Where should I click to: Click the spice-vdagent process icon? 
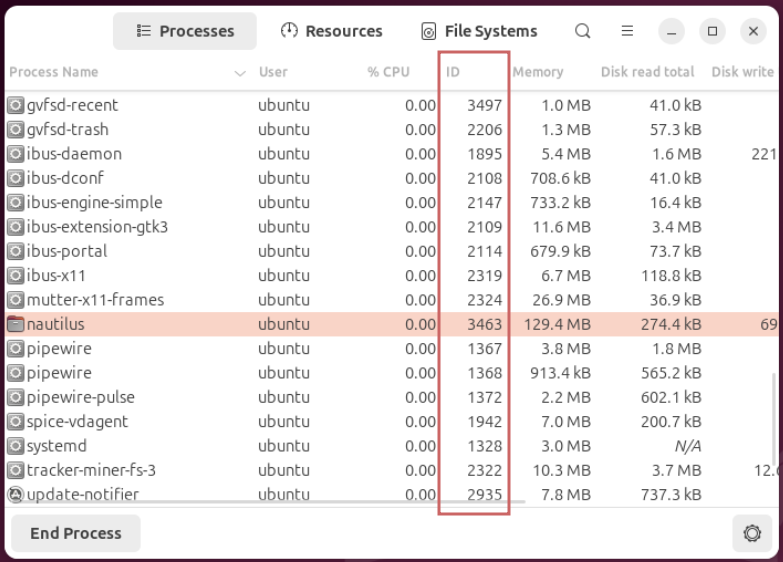15,421
